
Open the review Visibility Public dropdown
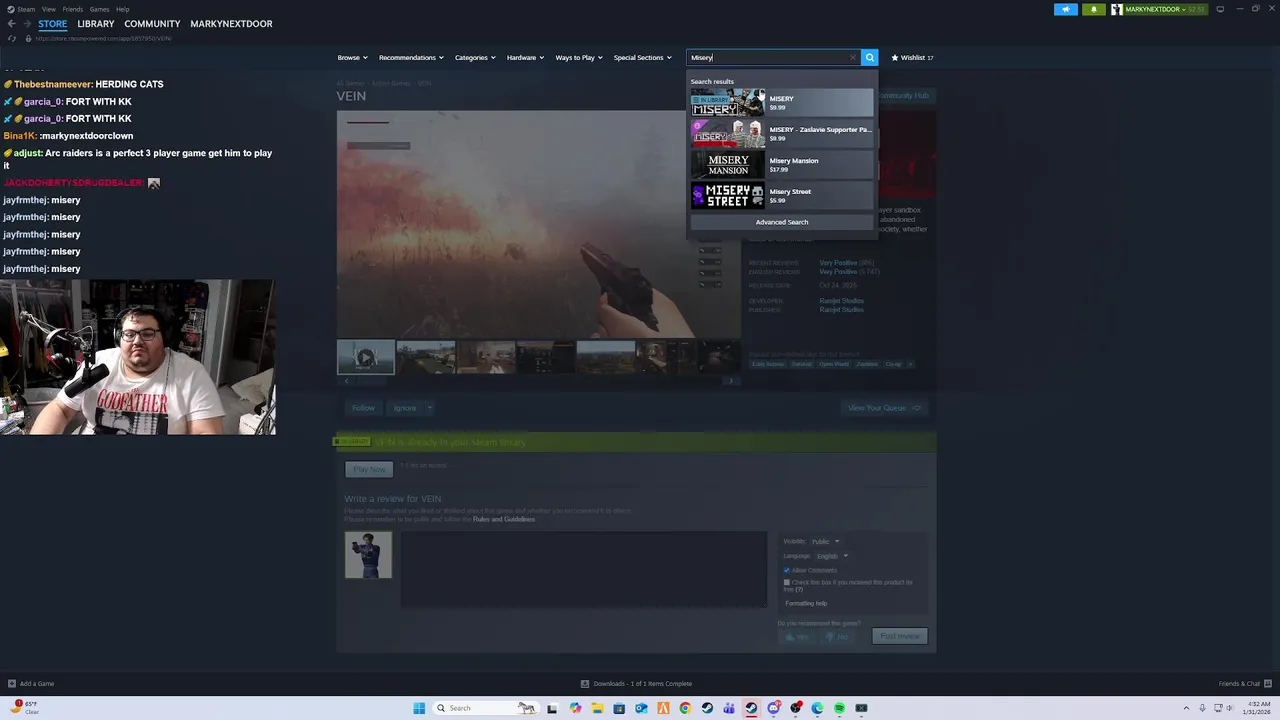pyautogui.click(x=825, y=541)
